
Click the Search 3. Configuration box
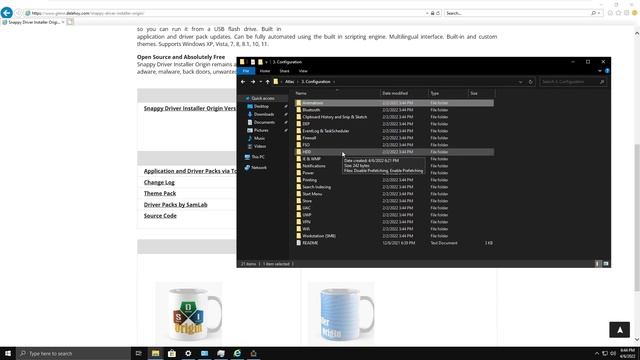[x=573, y=82]
